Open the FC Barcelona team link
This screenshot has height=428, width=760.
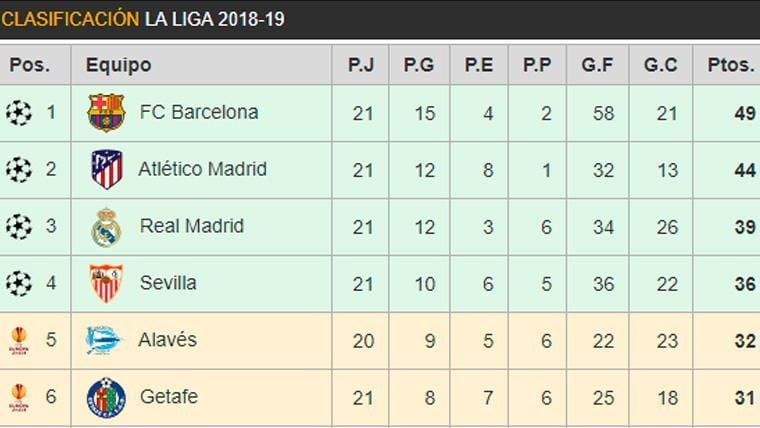coord(199,112)
